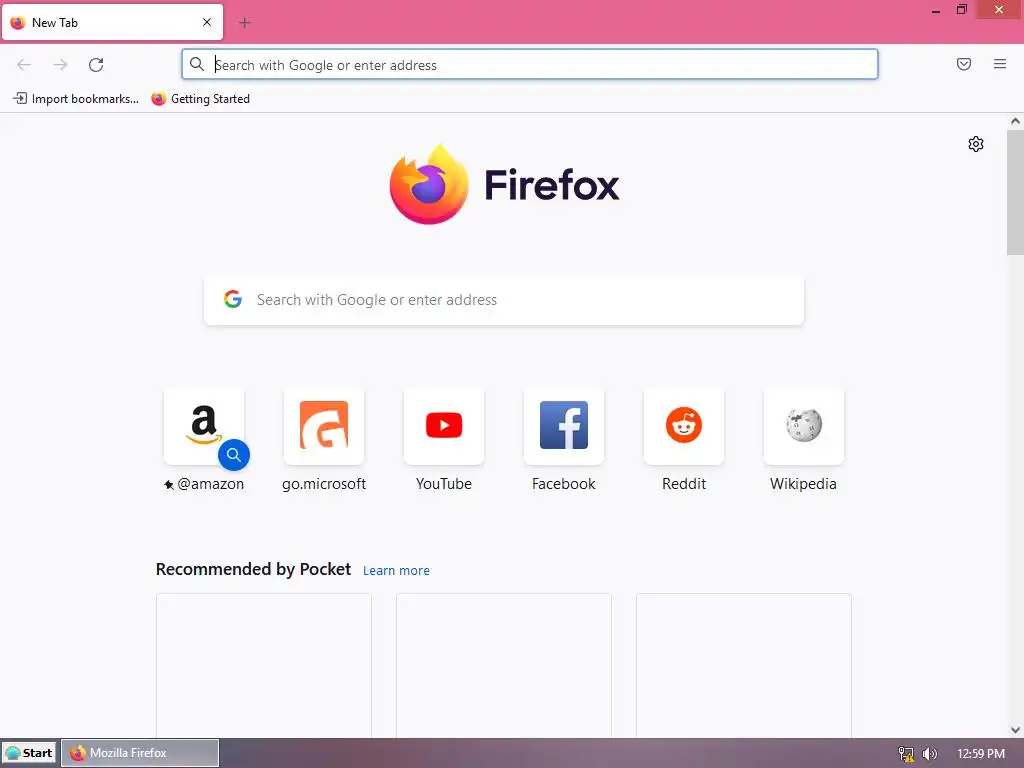Image resolution: width=1024 pixels, height=768 pixels.
Task: Select Mozilla Firefox in the taskbar
Action: click(x=140, y=753)
